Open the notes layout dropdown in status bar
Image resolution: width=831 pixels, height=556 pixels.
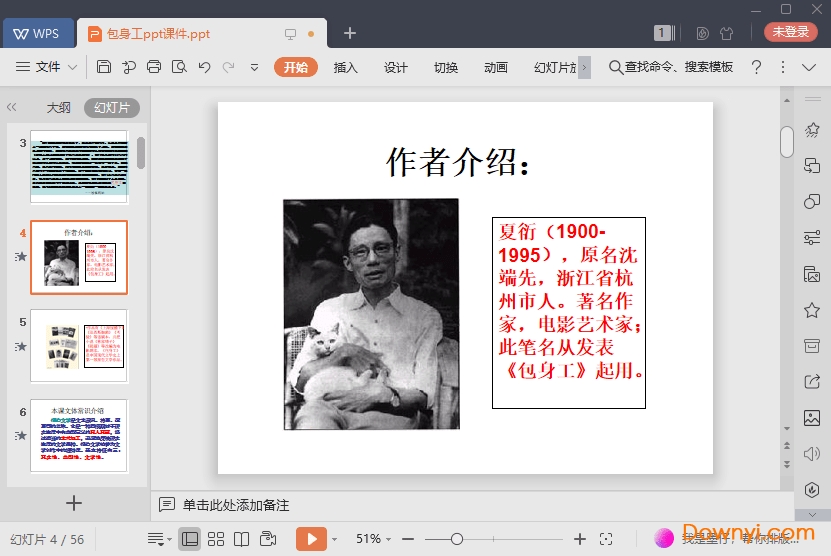click(160, 539)
